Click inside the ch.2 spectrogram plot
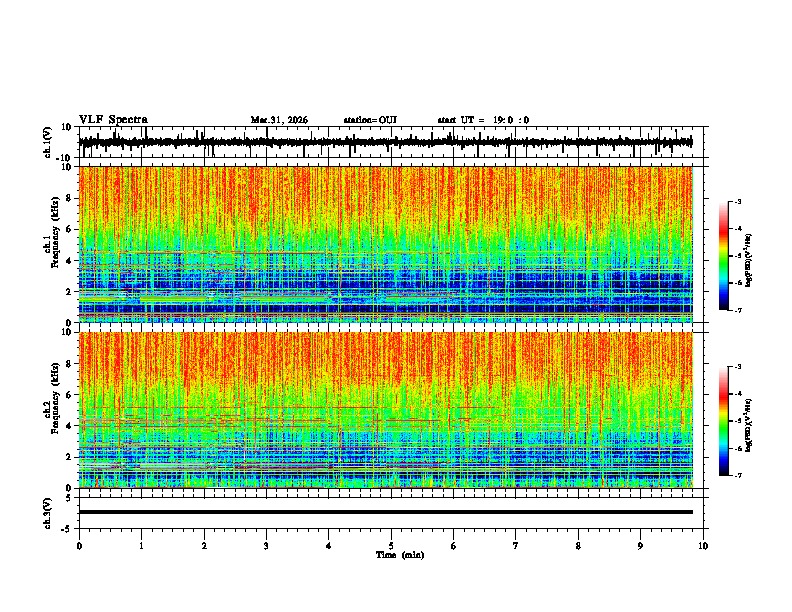 point(385,410)
